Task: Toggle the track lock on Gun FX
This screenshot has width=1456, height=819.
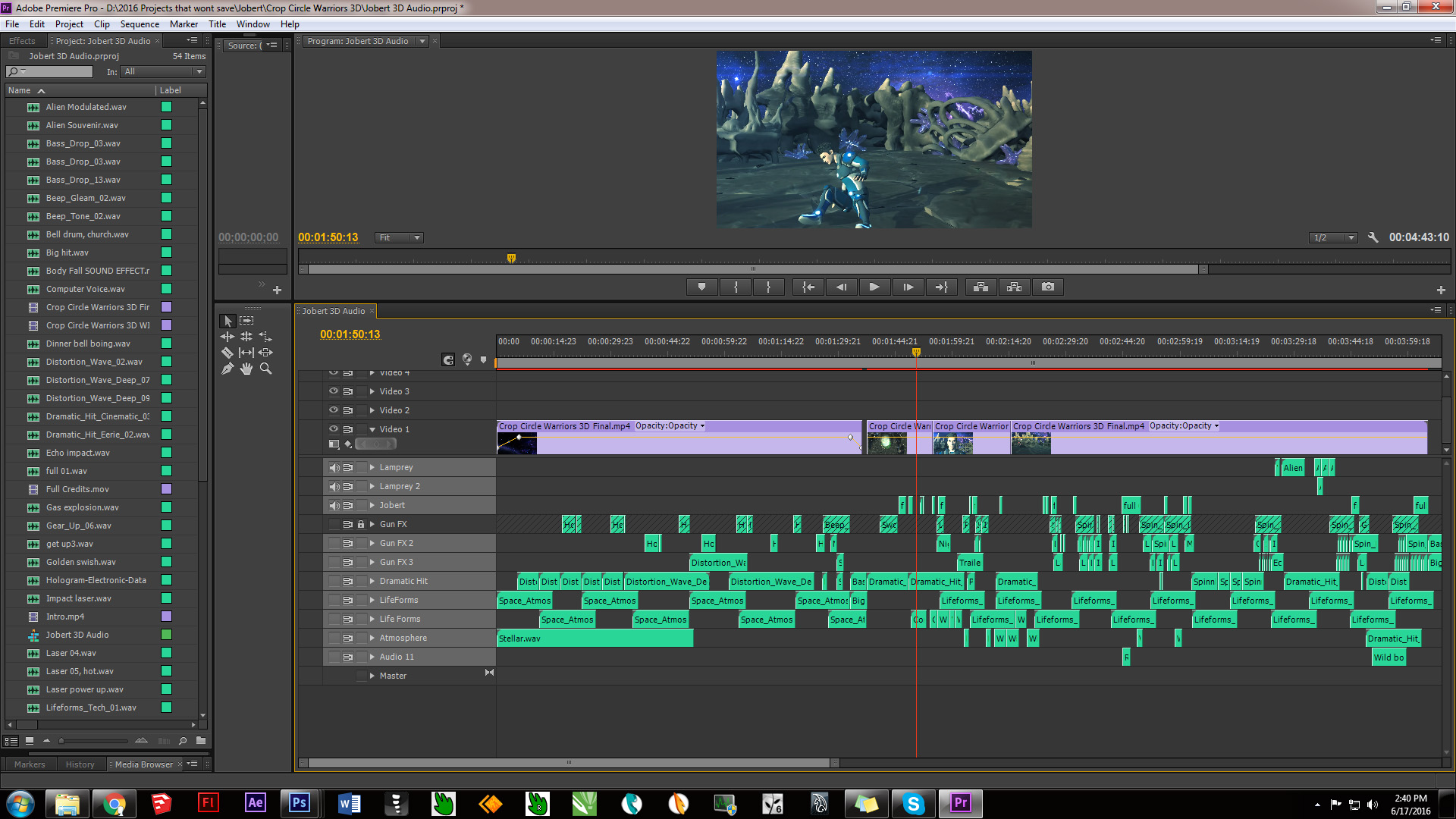Action: 361,525
